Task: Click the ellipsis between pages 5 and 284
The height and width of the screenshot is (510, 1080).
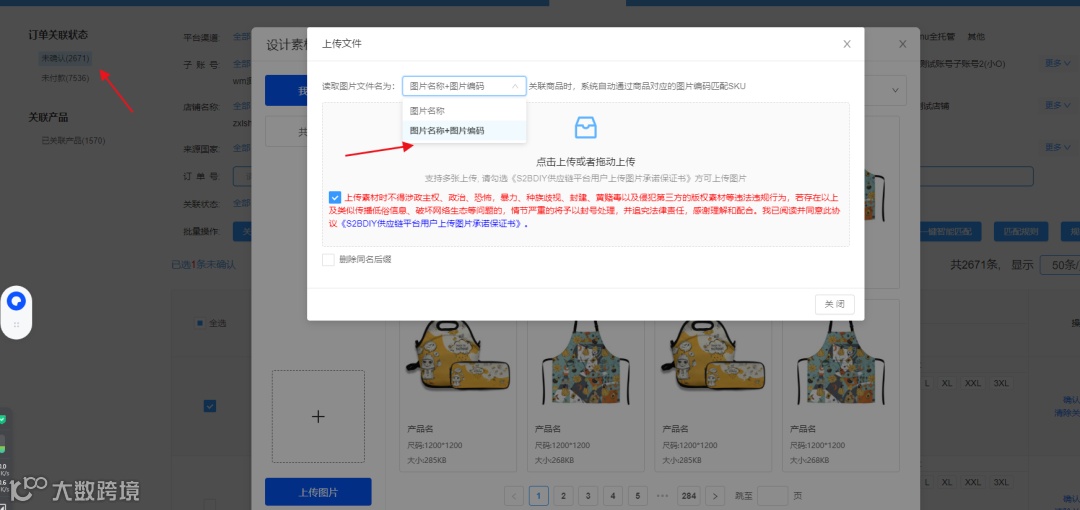Action: pyautogui.click(x=662, y=495)
